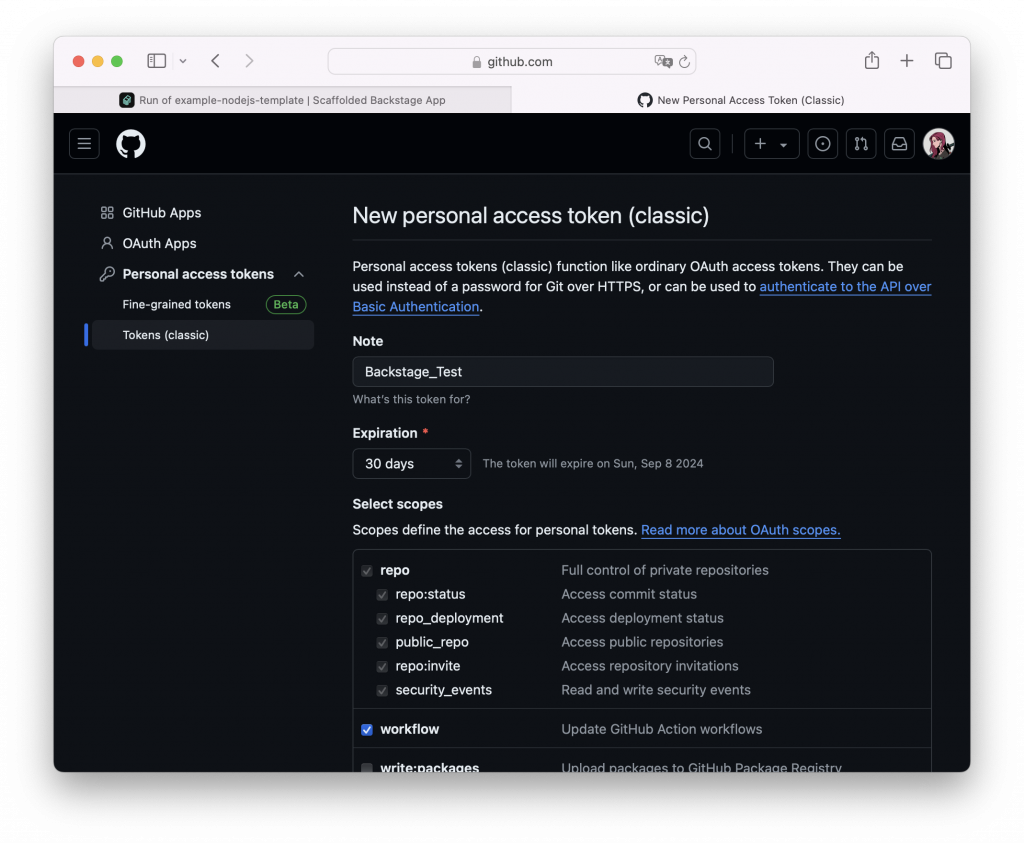Screen dimensions: 1024x843
Task: Toggle the public_repo checkbox
Action: (x=382, y=643)
